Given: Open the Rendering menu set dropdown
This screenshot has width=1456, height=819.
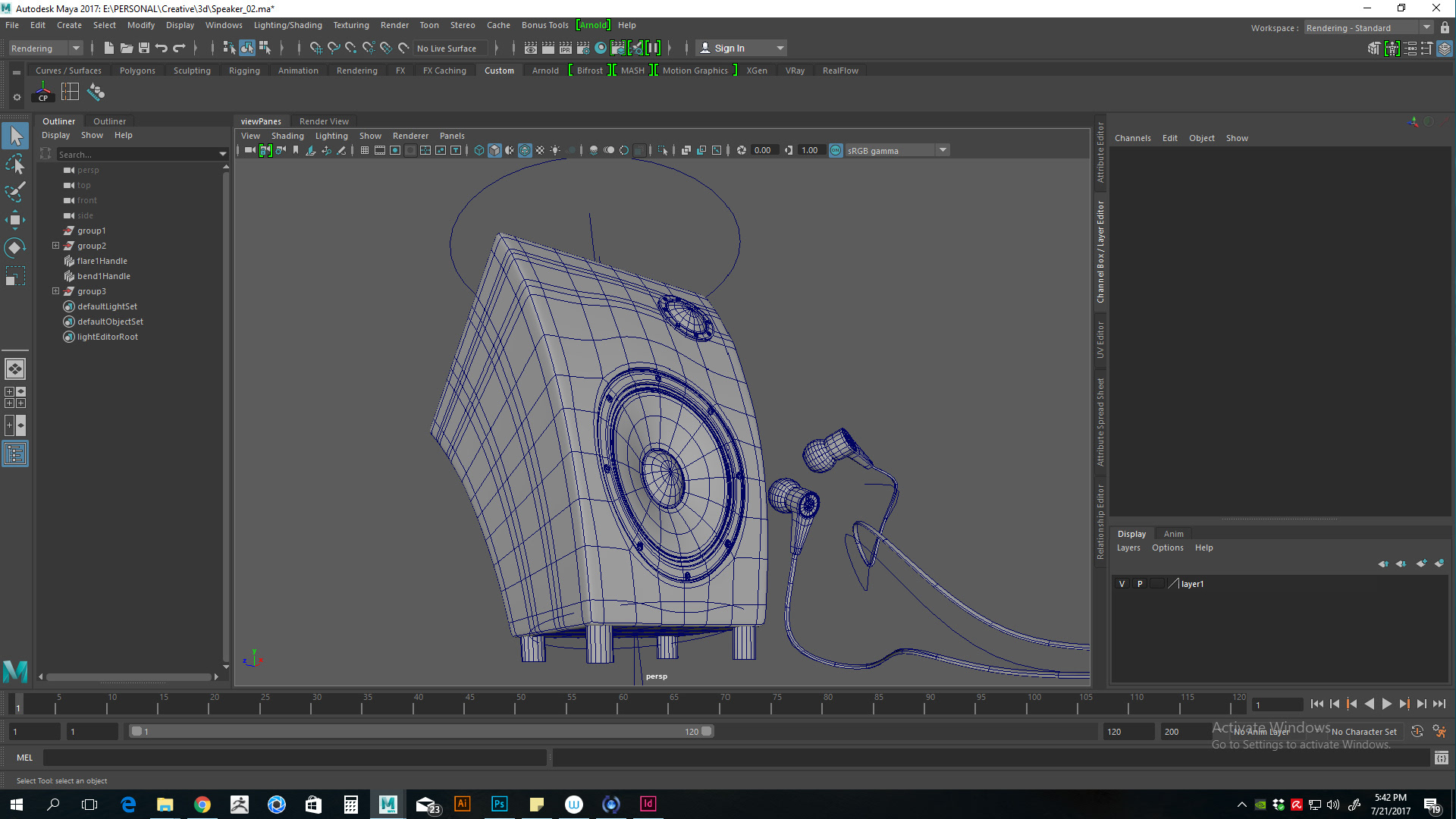Looking at the screenshot, I should point(45,48).
